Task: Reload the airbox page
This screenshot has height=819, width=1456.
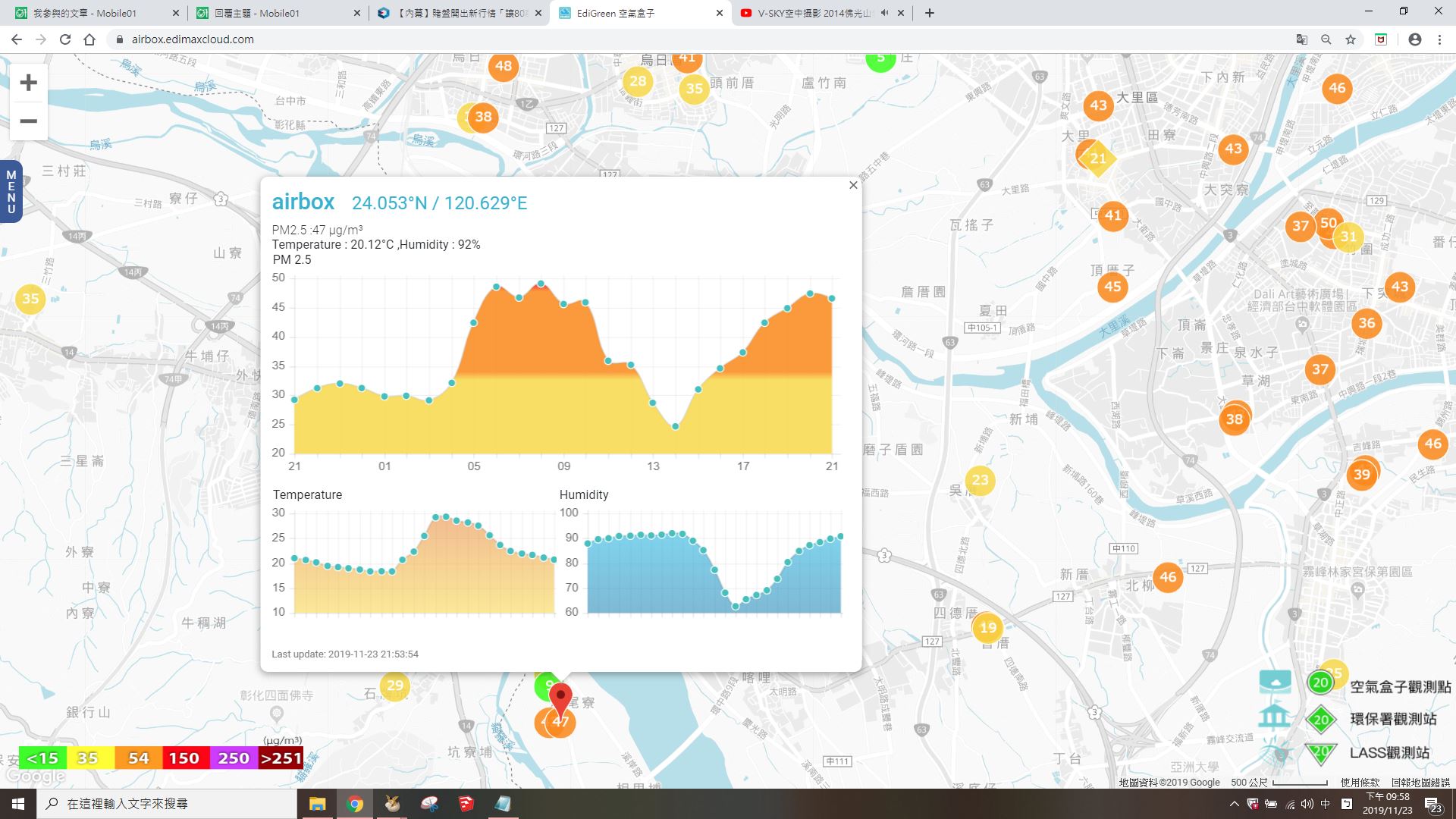Action: point(65,39)
